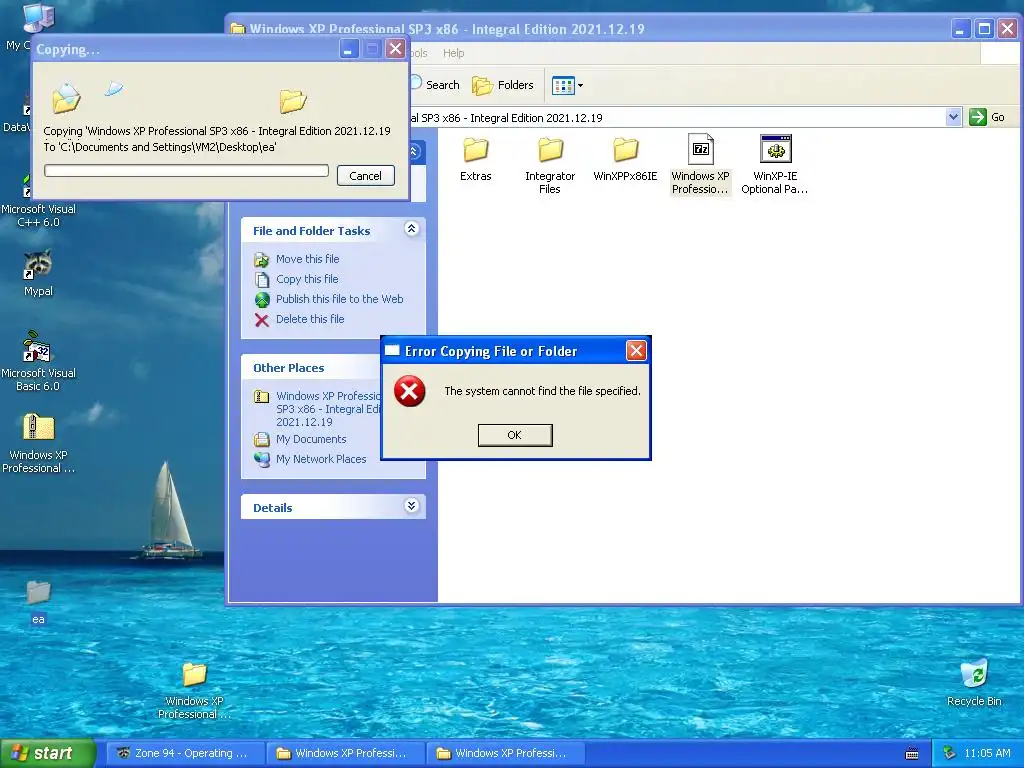
Task: Select Windows XP Professional folder on desktop
Action: [x=194, y=690]
